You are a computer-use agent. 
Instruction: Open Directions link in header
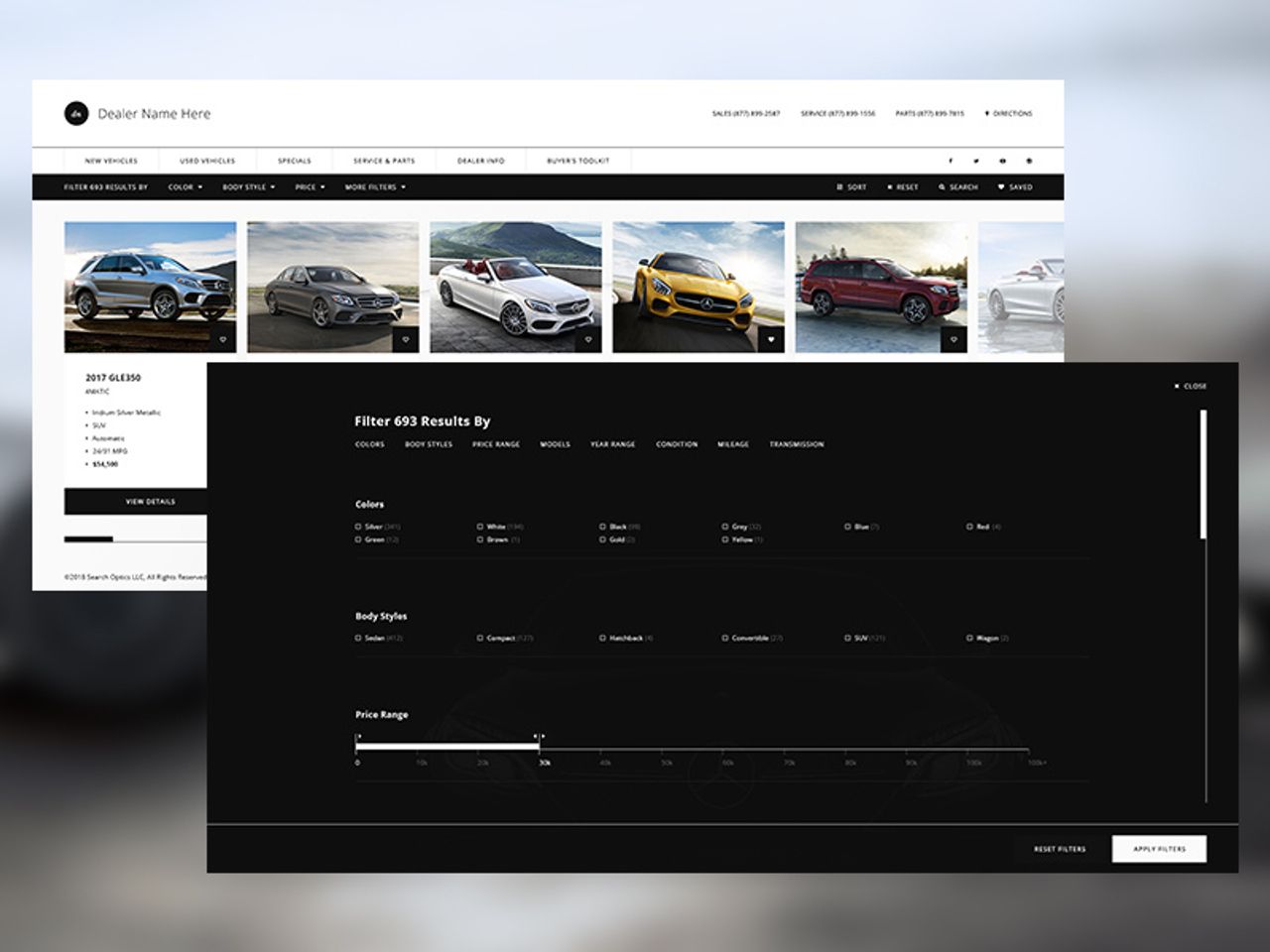point(1008,114)
